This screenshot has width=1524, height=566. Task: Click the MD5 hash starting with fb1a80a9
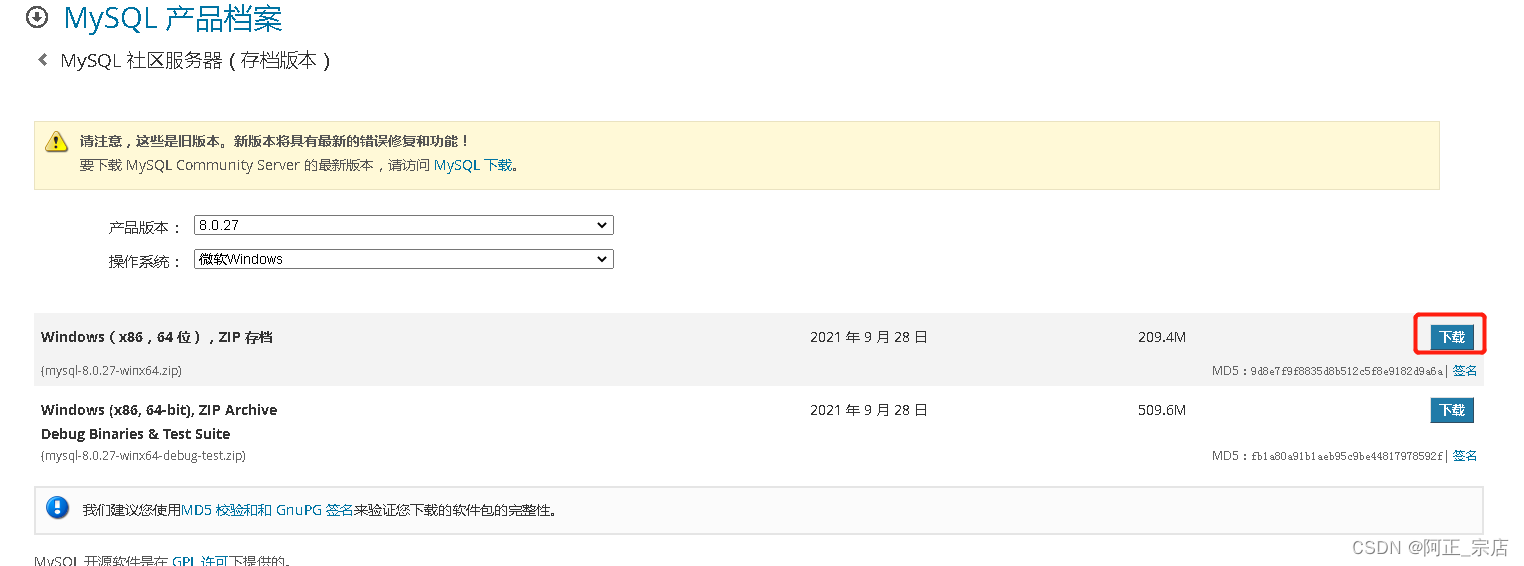[x=1347, y=456]
